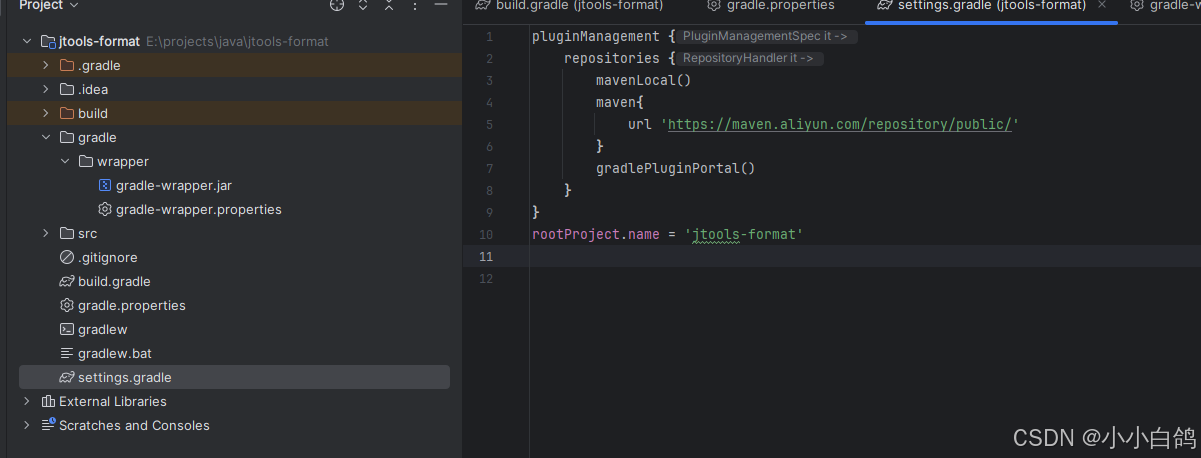Click PluginManagementSpec inlay hint
Image resolution: width=1201 pixels, height=458 pixels.
coord(767,37)
